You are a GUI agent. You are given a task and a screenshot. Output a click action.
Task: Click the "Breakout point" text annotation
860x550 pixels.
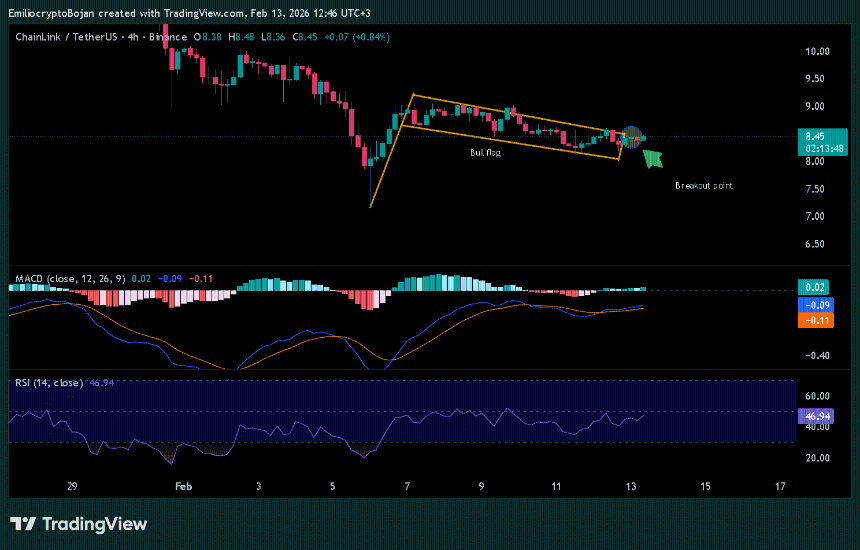point(704,186)
